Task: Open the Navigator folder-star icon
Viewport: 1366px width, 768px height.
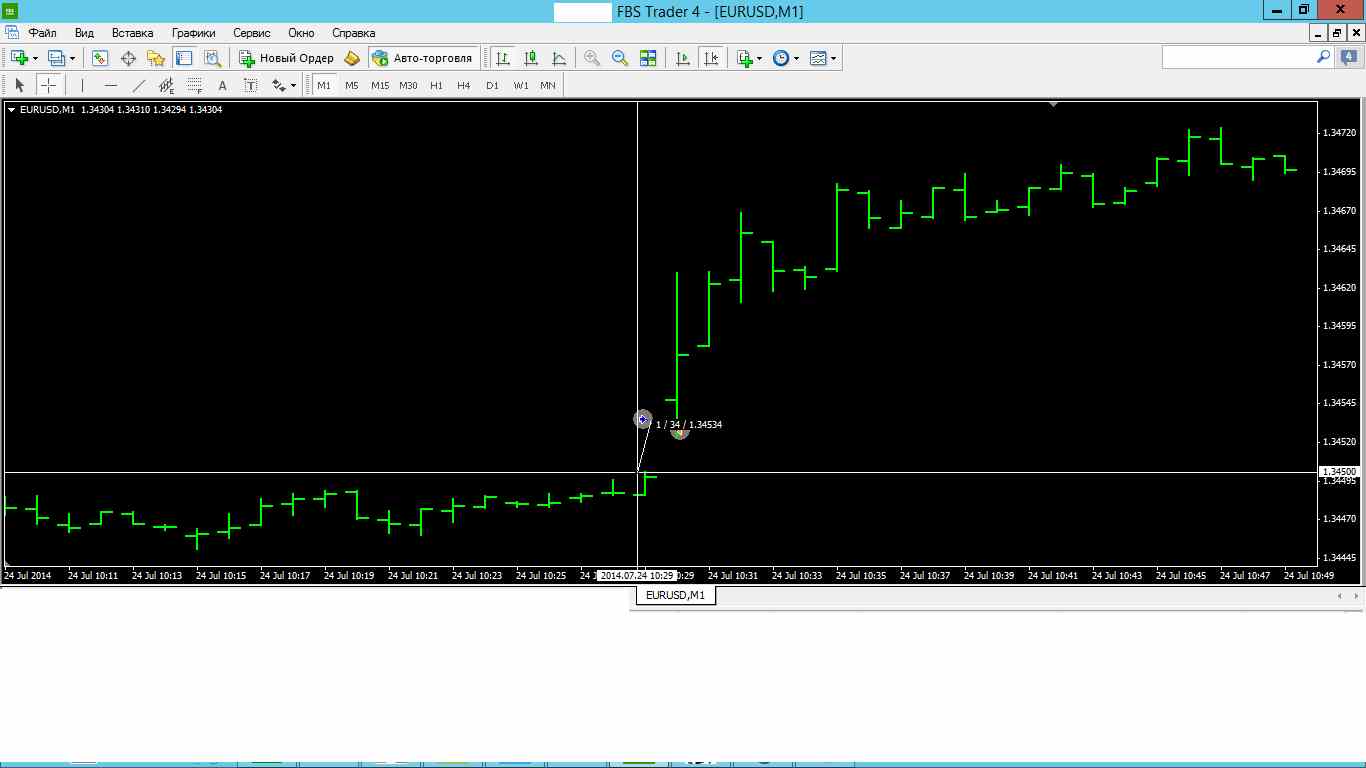Action: (x=156, y=58)
